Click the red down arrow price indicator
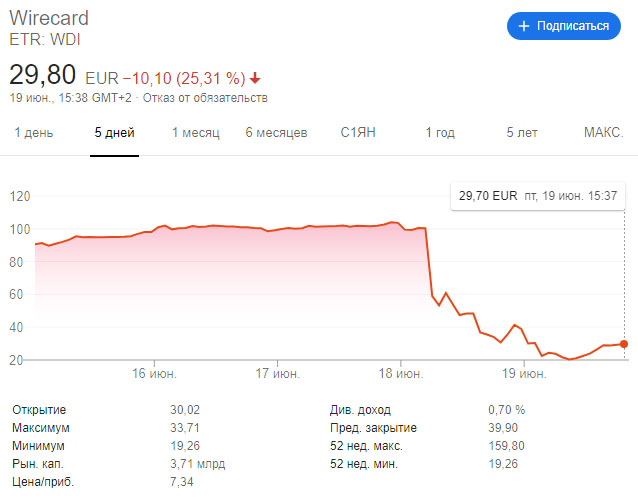Viewport: 638px width, 500px height. pos(255,78)
